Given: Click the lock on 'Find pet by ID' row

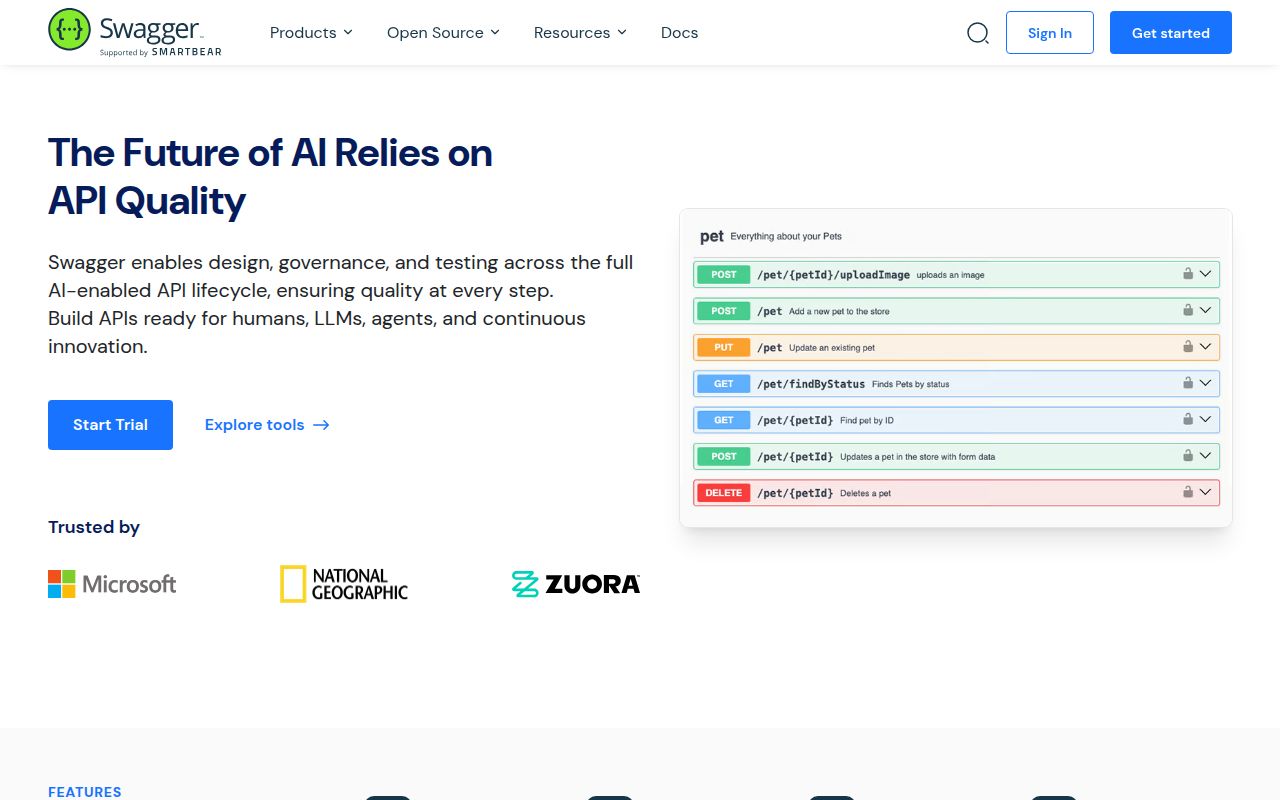Looking at the screenshot, I should pos(1188,419).
